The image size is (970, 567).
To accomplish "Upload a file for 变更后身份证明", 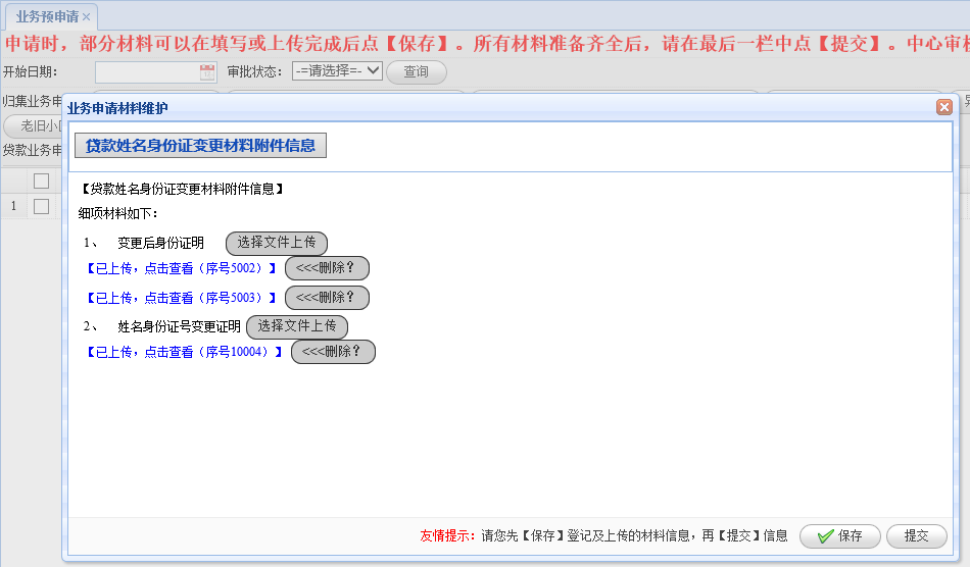I will point(276,243).
